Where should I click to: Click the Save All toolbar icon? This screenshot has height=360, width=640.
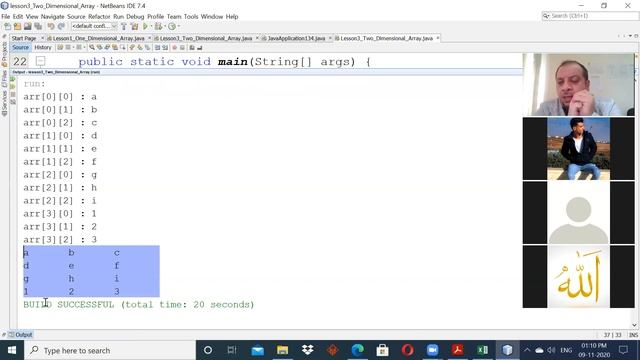[38, 26]
